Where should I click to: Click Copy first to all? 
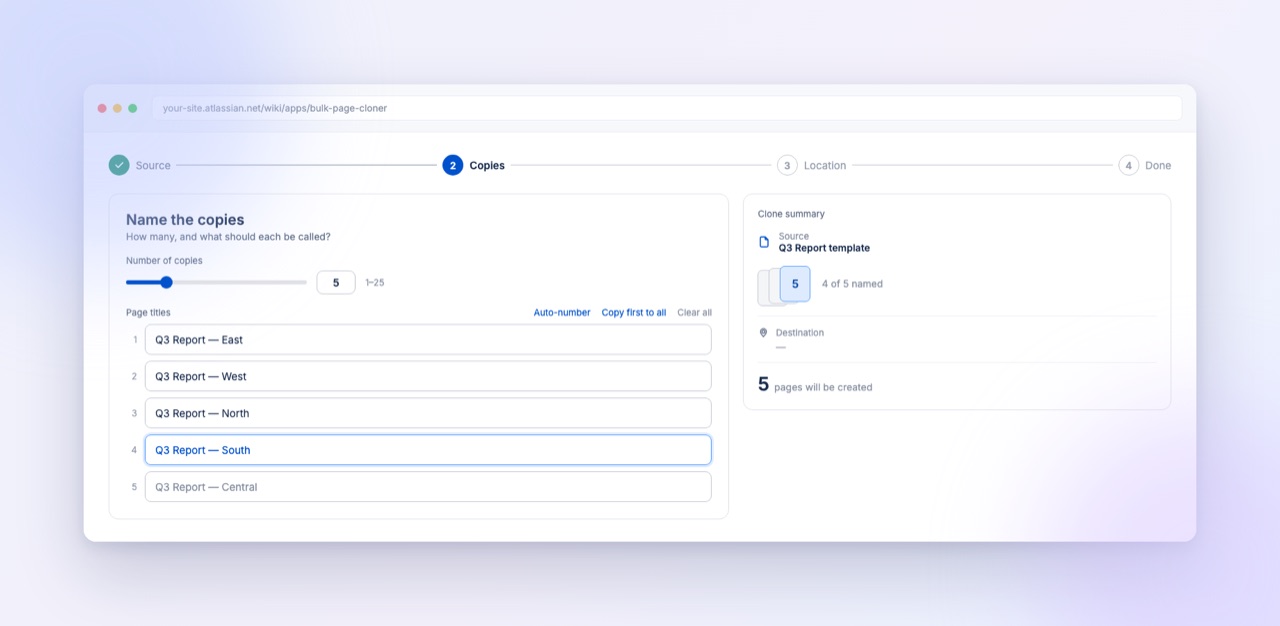coord(634,313)
